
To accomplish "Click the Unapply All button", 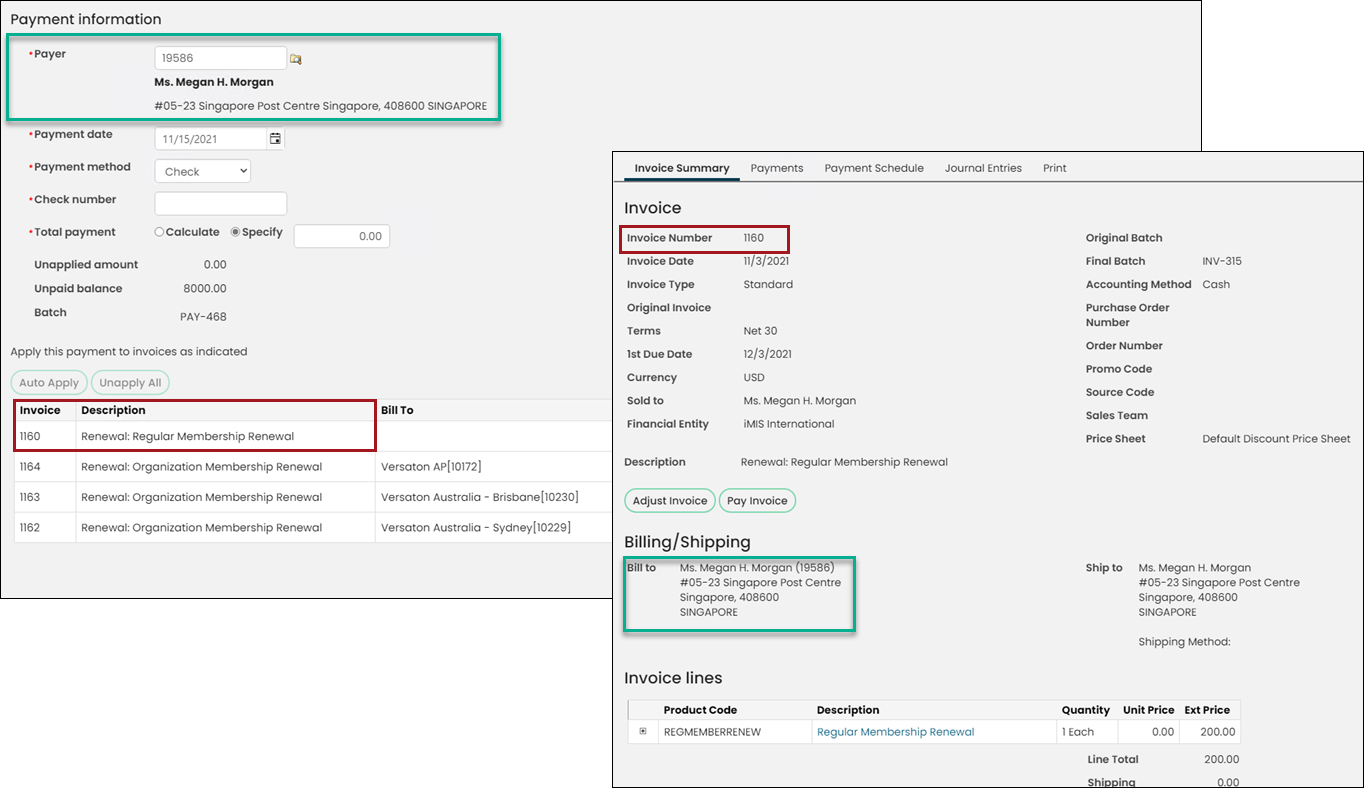I will pyautogui.click(x=130, y=383).
